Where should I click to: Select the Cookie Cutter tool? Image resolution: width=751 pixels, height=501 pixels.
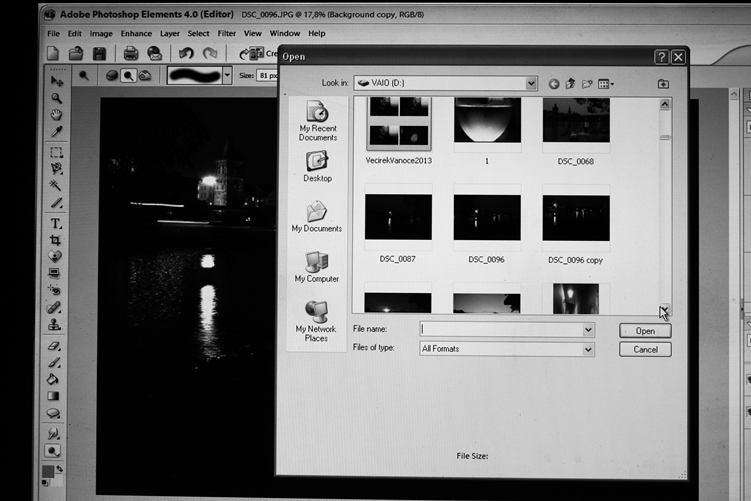click(55, 256)
